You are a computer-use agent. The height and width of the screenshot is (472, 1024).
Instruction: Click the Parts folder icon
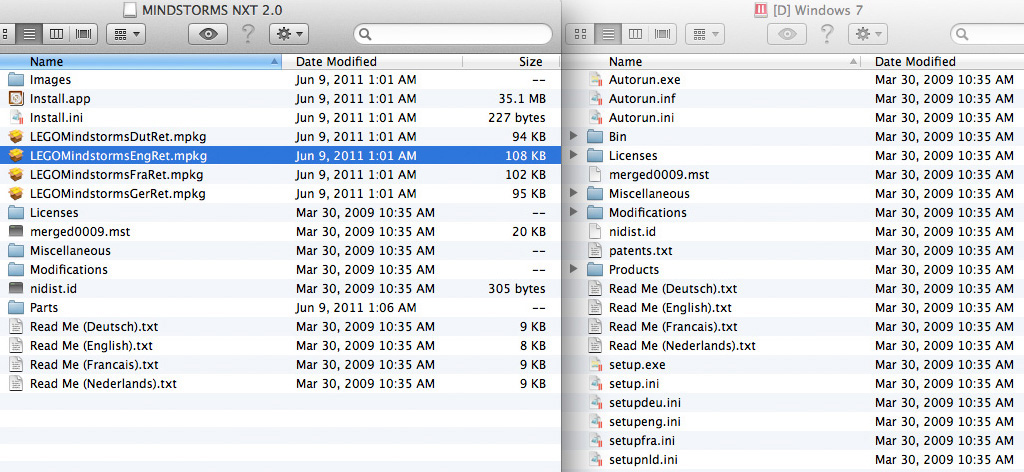click(16, 308)
